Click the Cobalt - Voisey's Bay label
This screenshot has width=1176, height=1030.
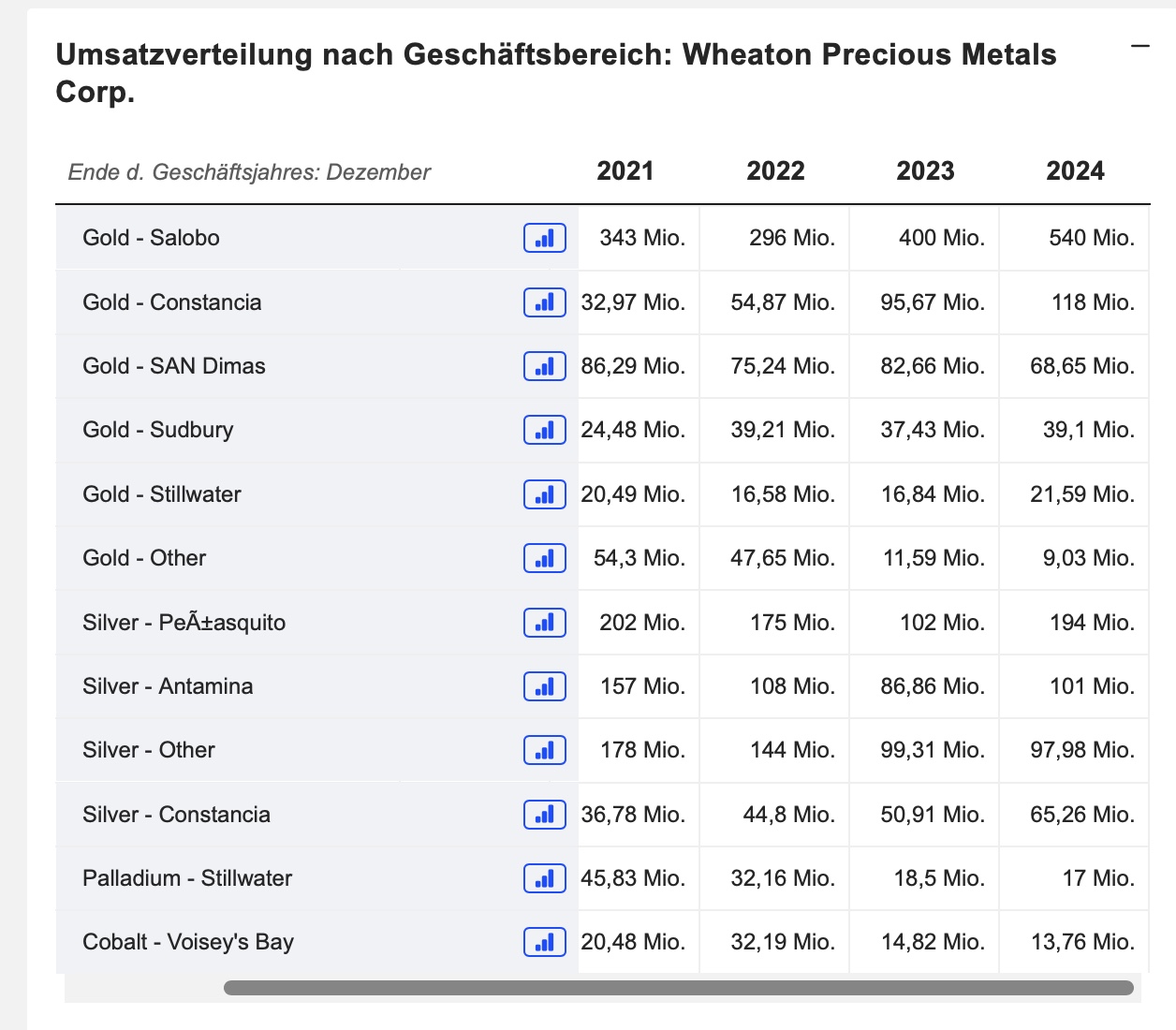tap(188, 942)
